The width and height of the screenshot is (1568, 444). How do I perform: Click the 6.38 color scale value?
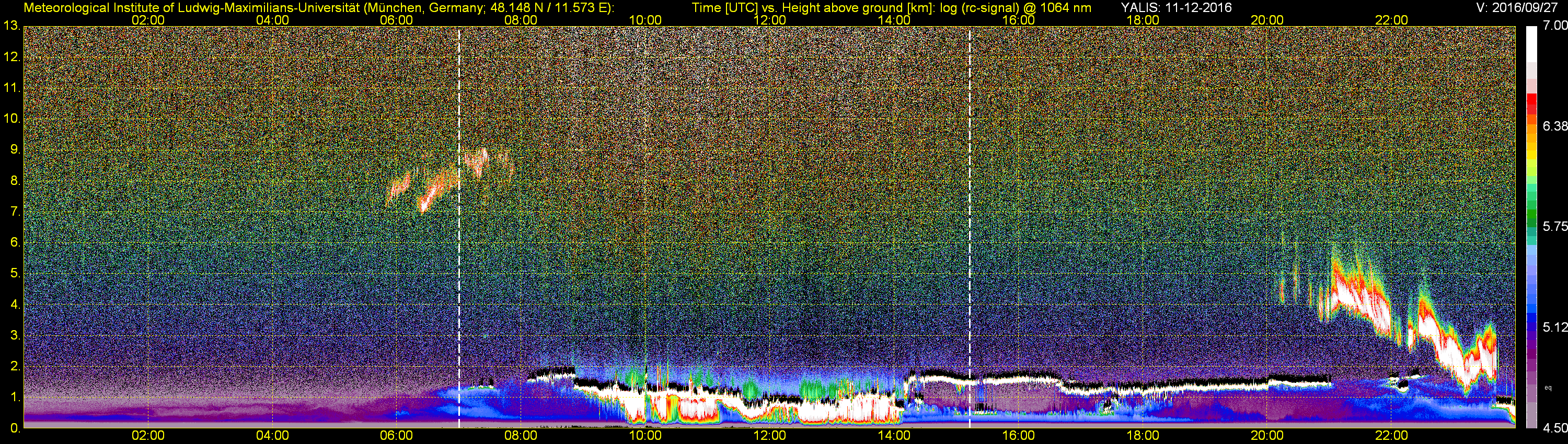[1555, 126]
